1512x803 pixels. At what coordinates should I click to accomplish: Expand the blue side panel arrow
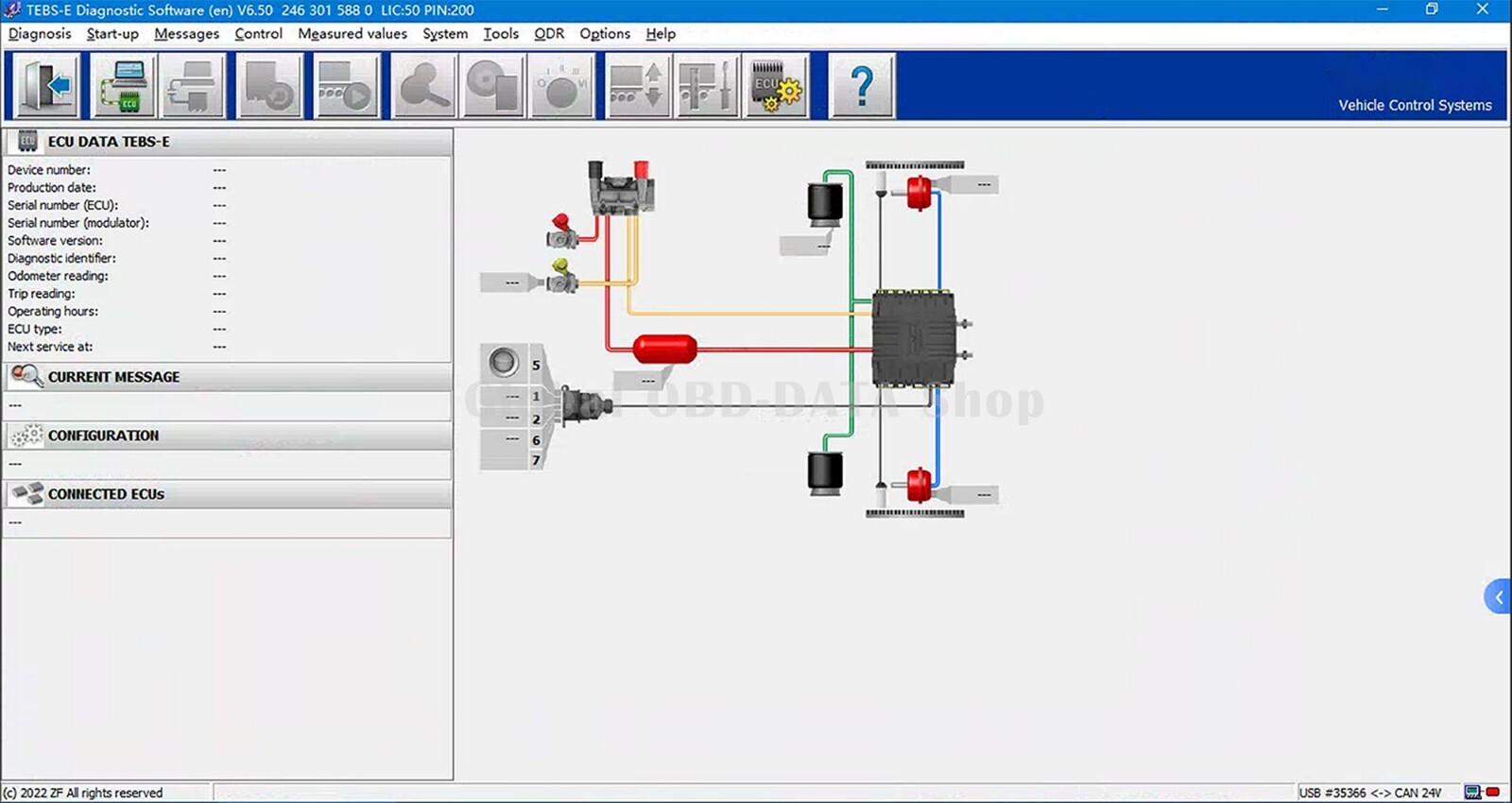pos(1498,597)
